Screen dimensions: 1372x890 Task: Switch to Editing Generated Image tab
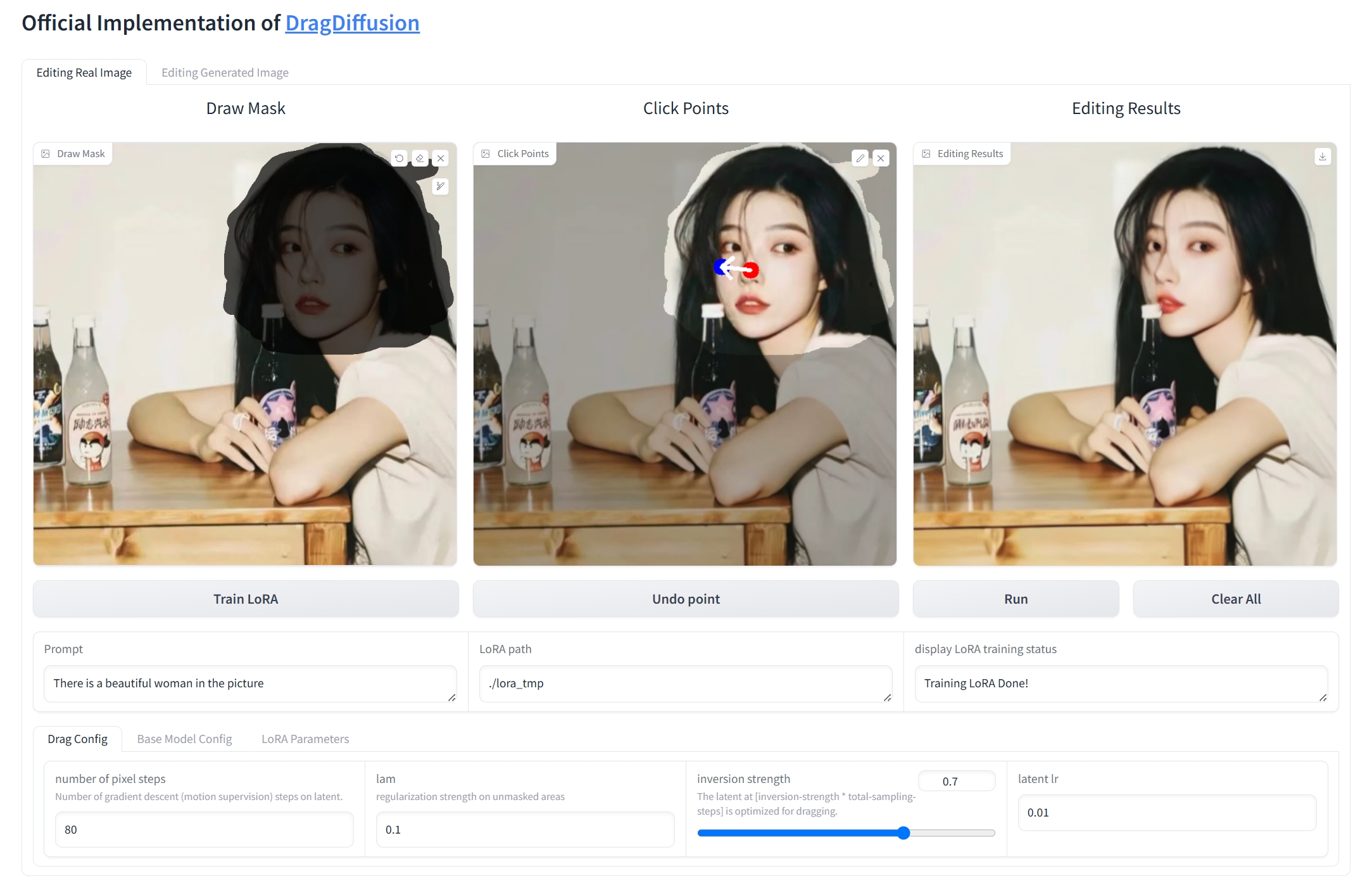(x=225, y=73)
